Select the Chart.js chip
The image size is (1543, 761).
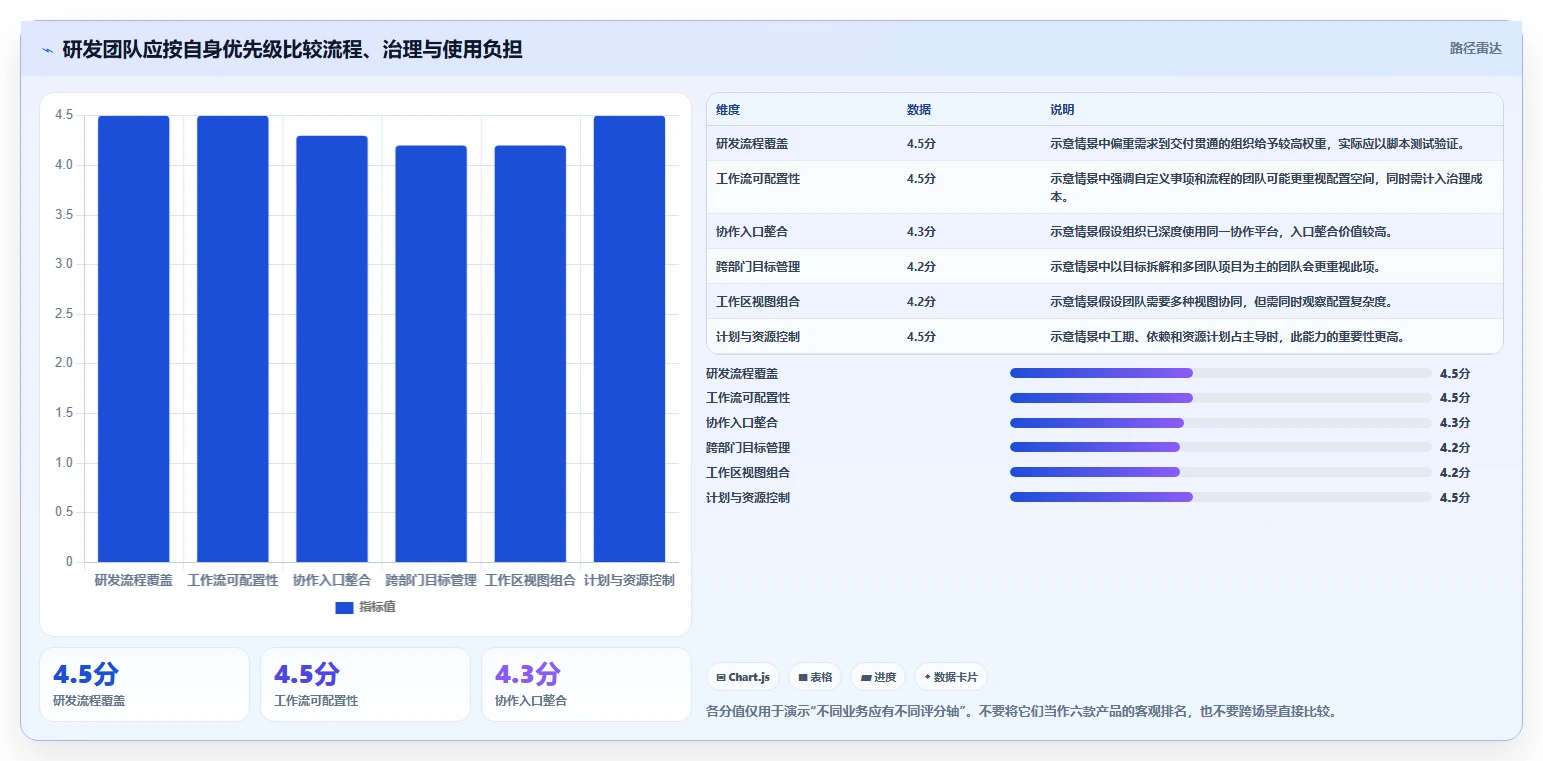pos(743,677)
